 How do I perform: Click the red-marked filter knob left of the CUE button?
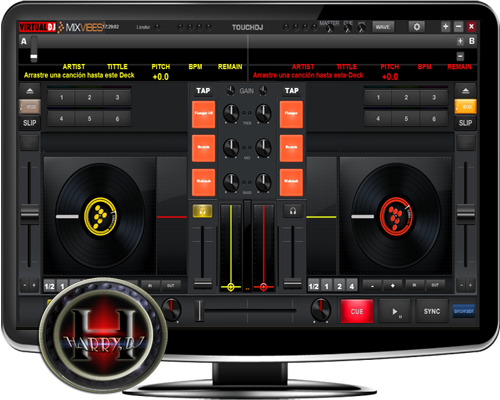coord(321,310)
